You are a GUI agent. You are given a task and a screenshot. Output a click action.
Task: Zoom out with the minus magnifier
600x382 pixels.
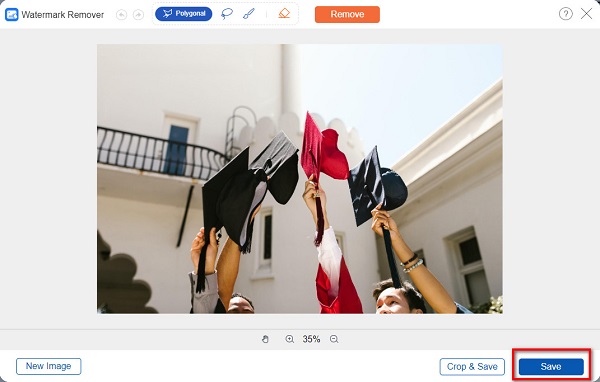tap(334, 339)
